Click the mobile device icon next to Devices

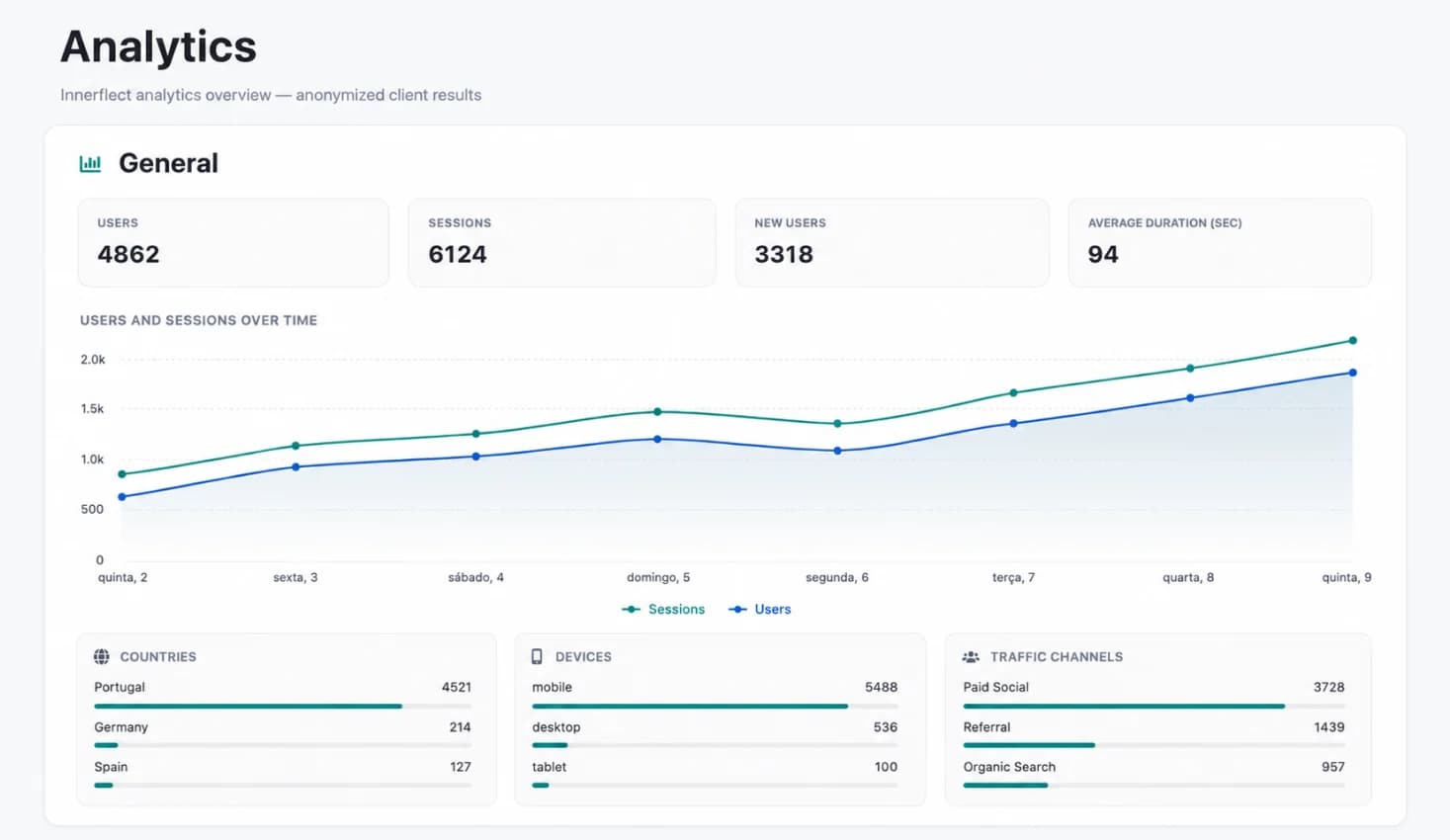point(537,656)
